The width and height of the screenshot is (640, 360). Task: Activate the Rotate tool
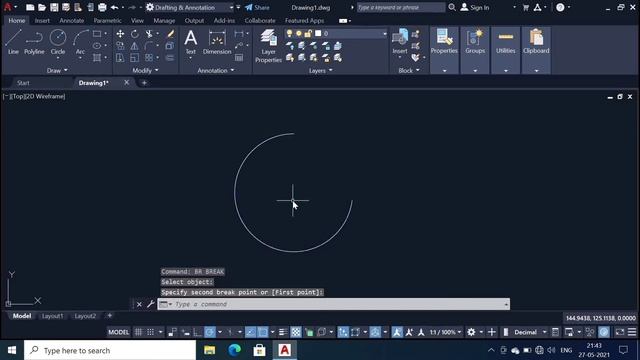pyautogui.click(x=135, y=34)
